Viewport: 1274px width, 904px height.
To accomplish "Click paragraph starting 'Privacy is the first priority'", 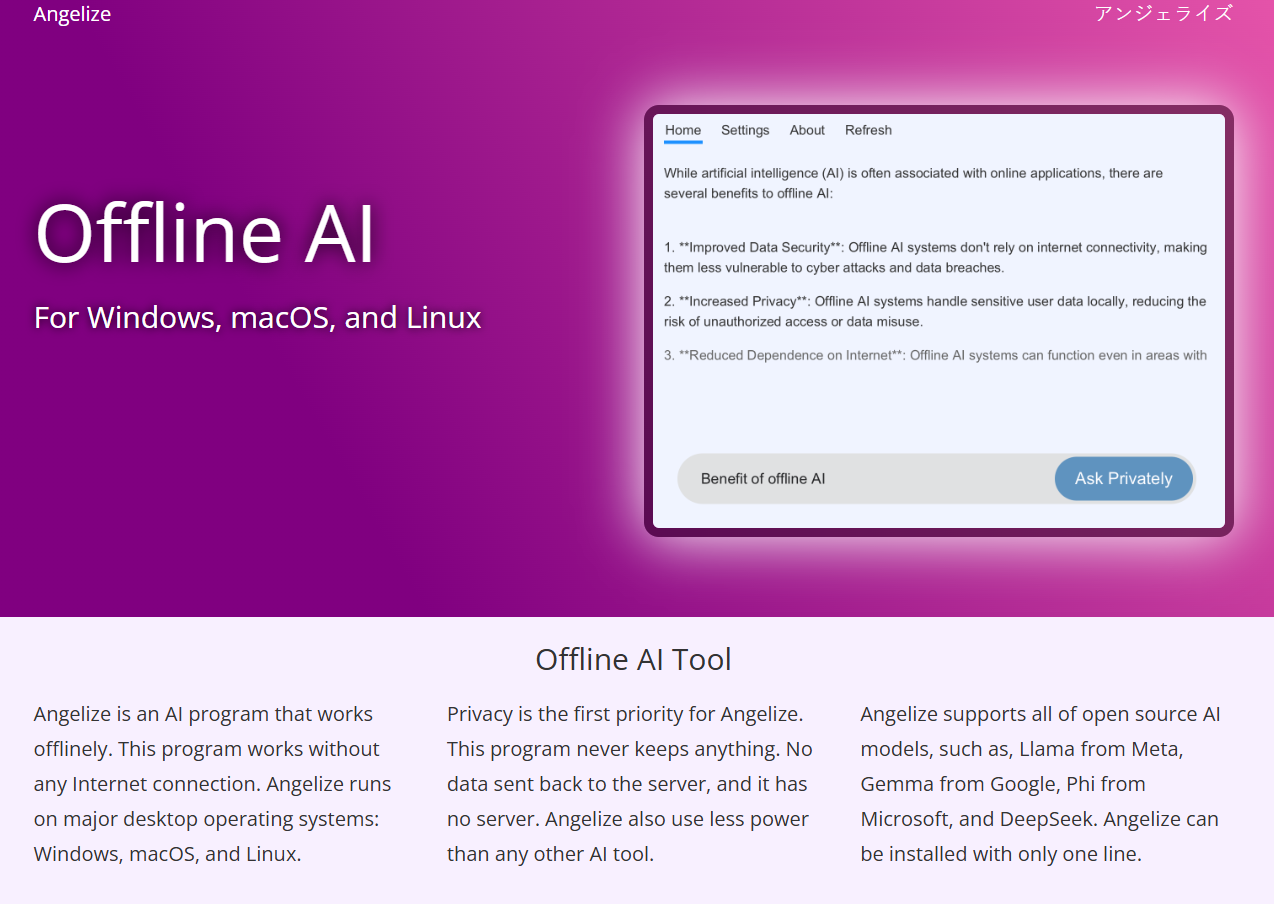I will [629, 784].
